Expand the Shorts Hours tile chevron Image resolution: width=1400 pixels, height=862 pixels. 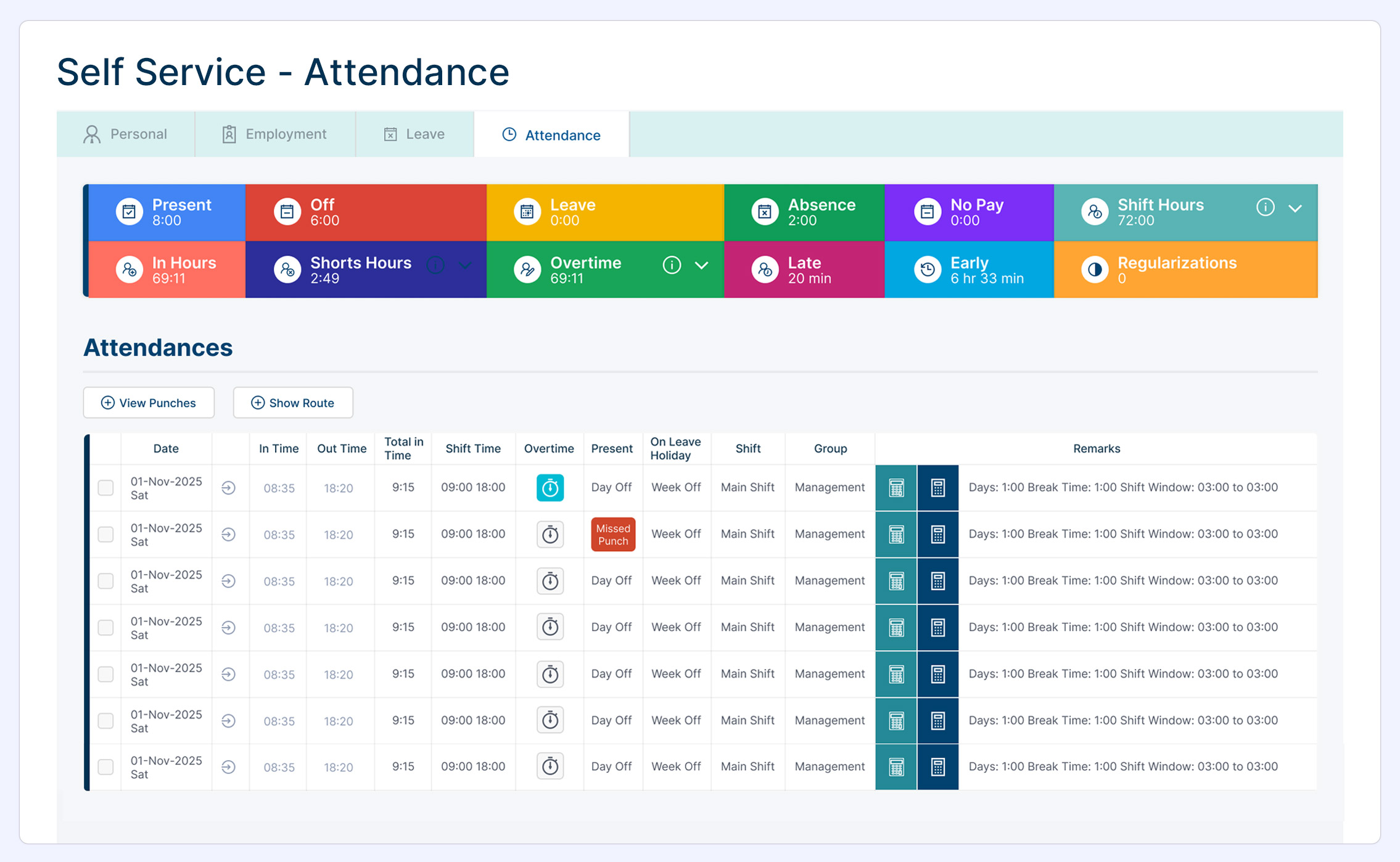pyautogui.click(x=465, y=265)
